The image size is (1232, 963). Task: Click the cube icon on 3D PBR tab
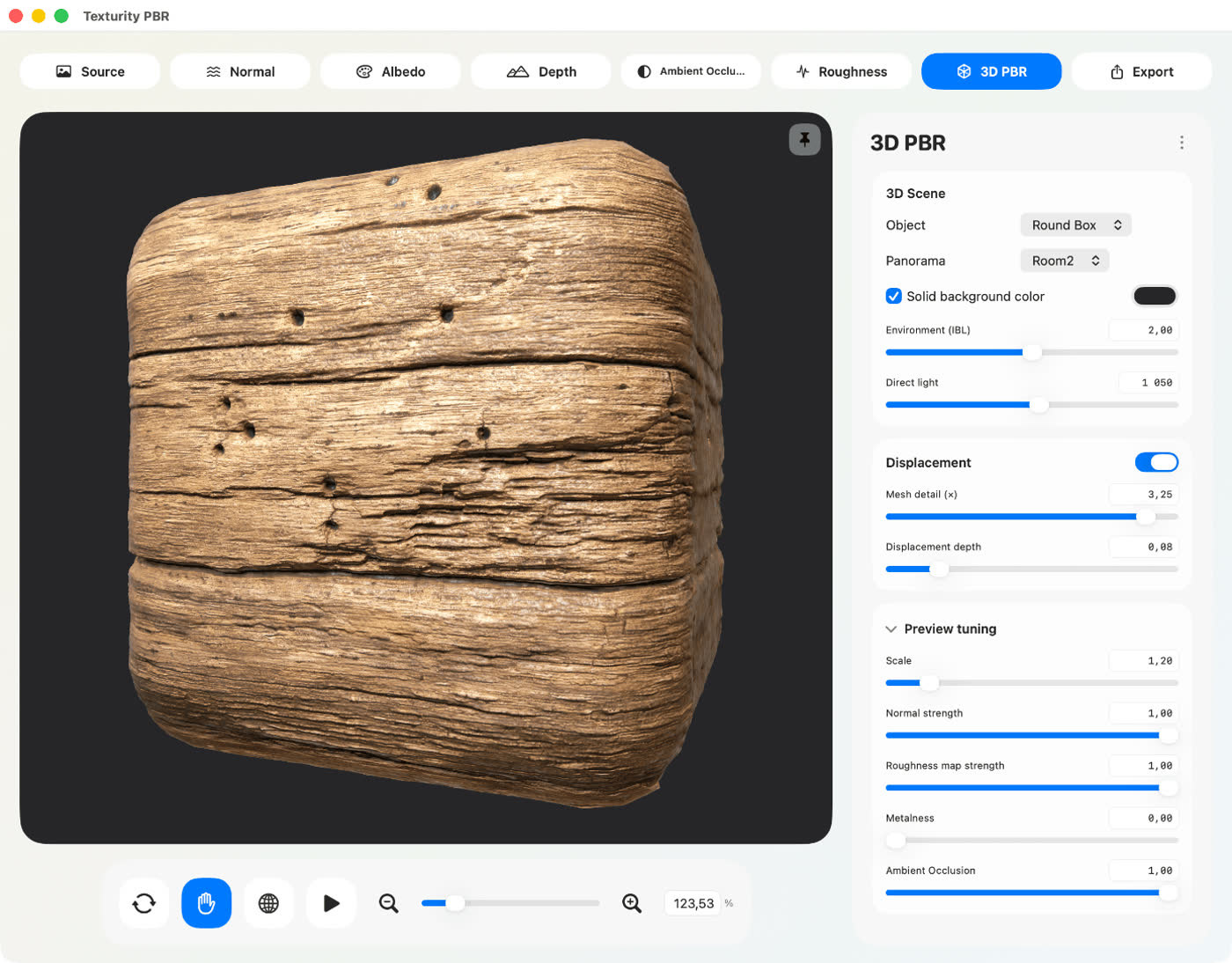pos(964,71)
